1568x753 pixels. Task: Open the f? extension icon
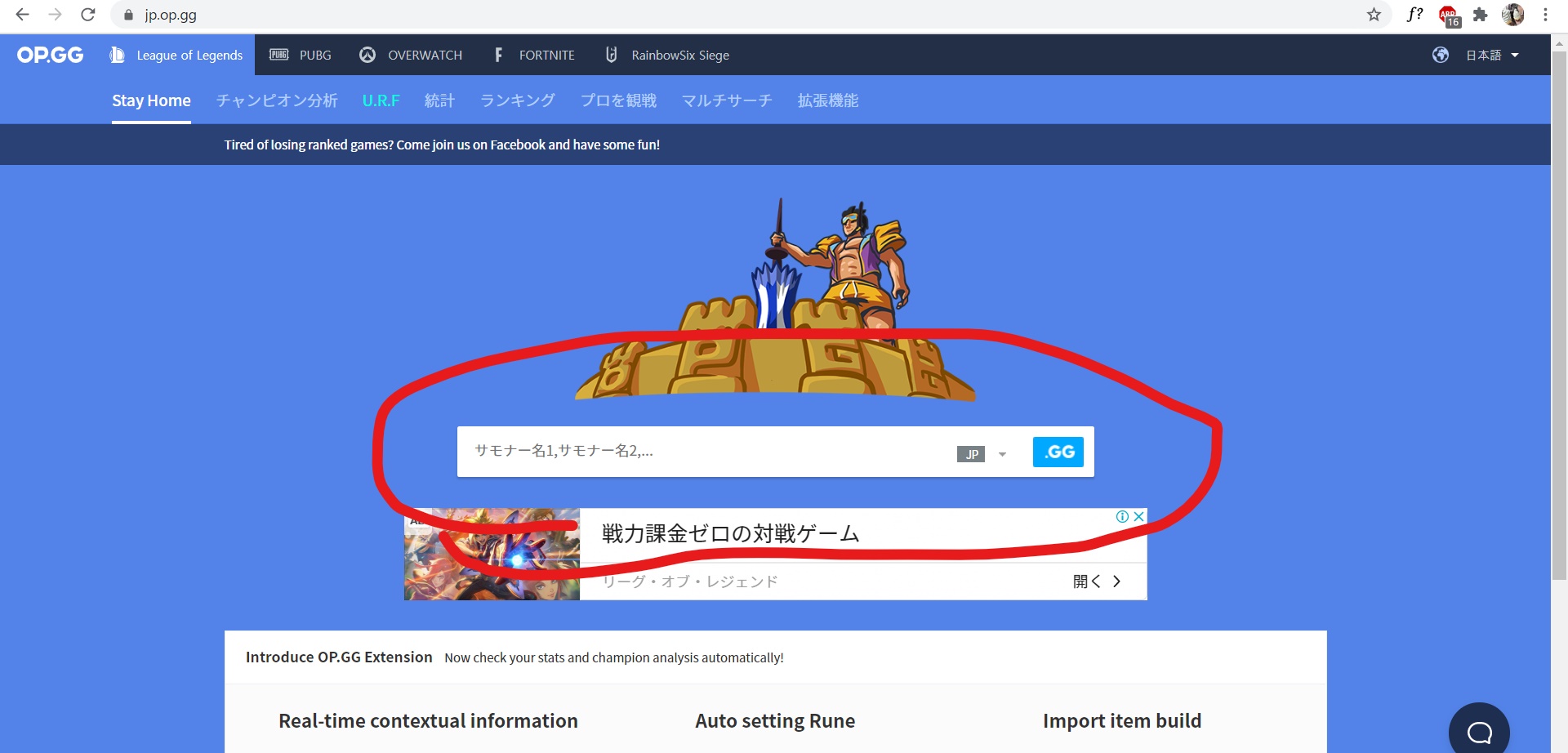click(1414, 15)
